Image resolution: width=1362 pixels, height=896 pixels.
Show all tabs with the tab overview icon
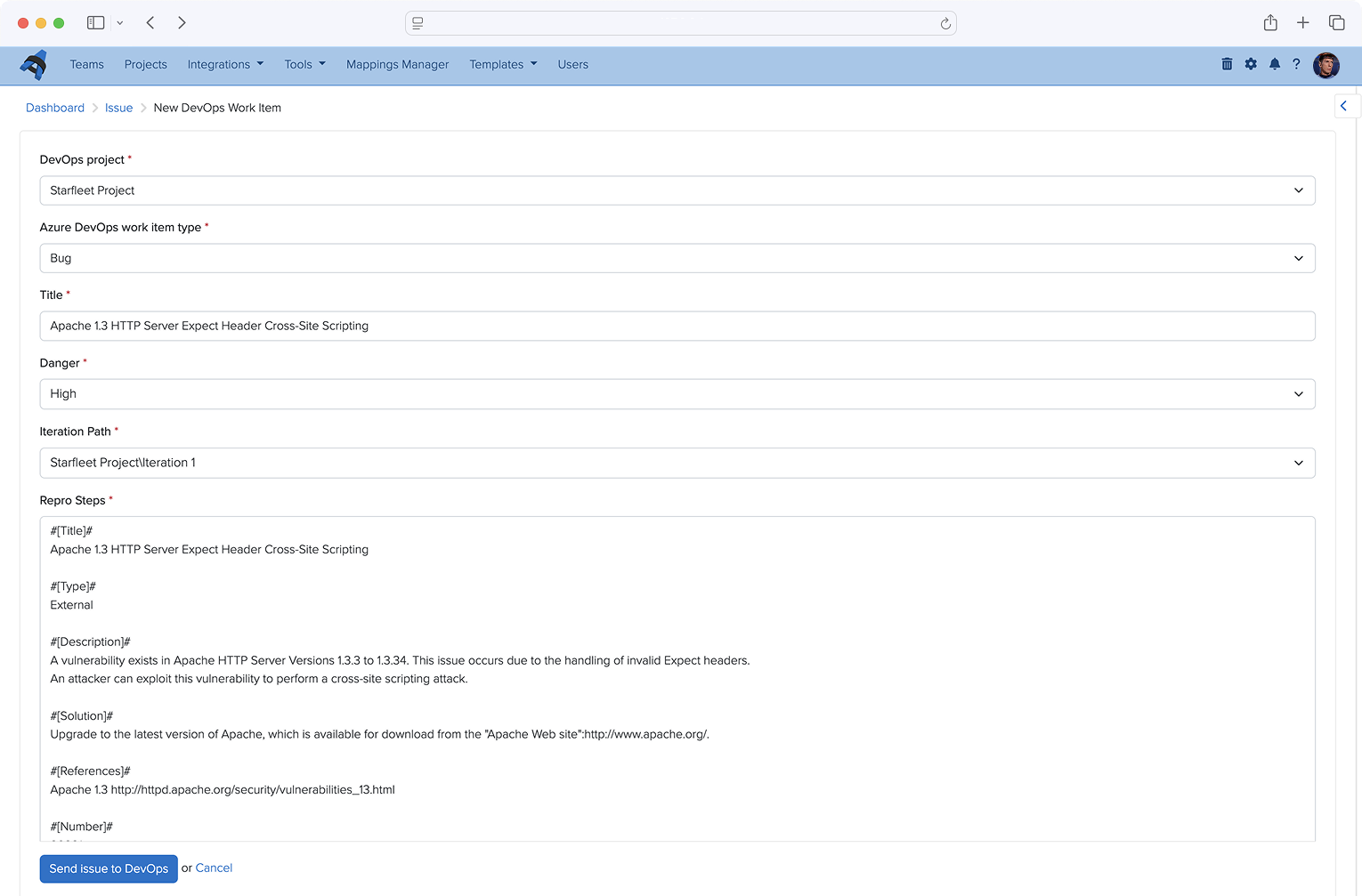[1336, 22]
